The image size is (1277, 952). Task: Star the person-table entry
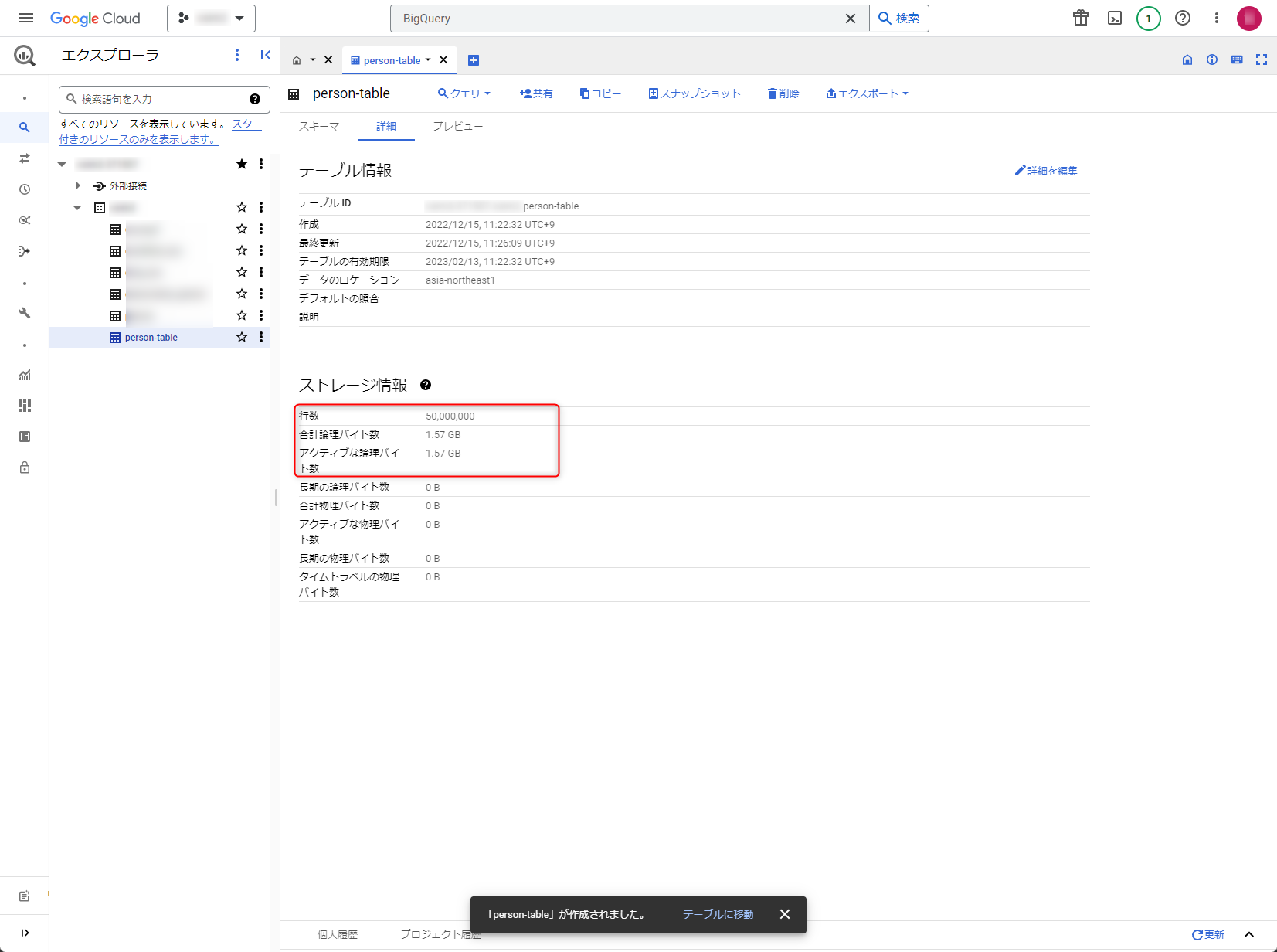pyautogui.click(x=242, y=337)
